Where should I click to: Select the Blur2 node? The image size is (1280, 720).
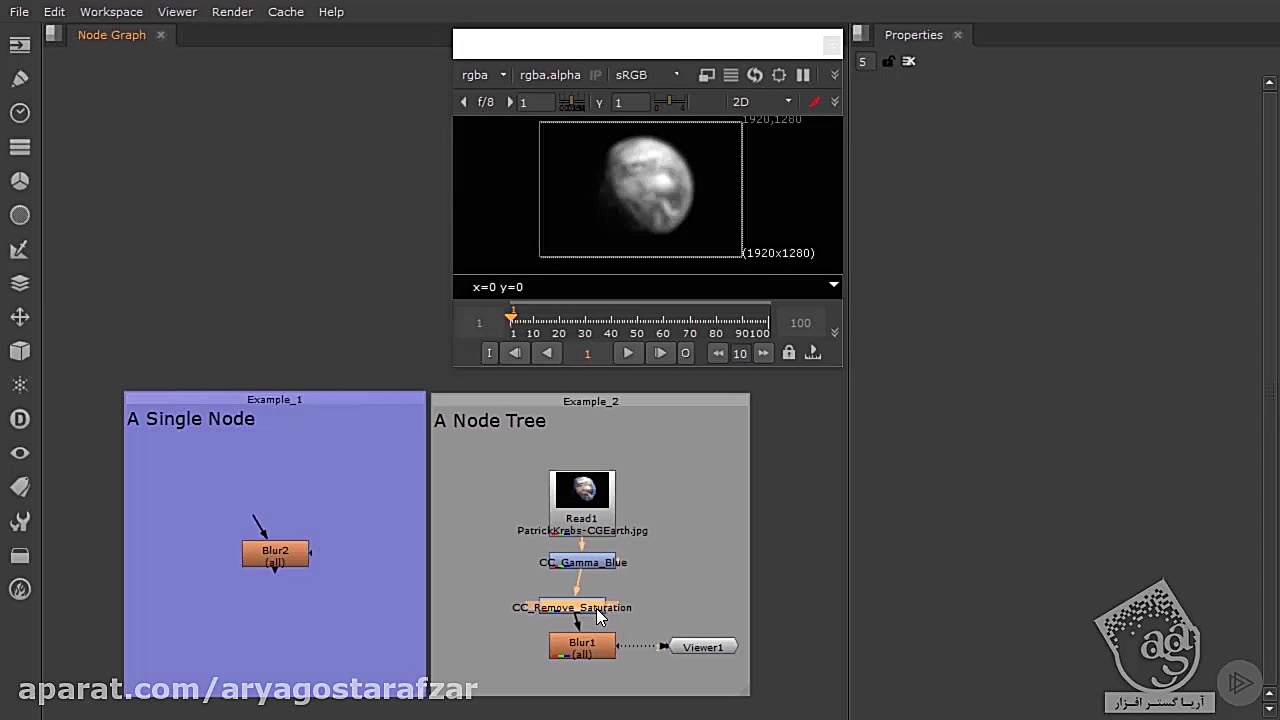click(275, 554)
